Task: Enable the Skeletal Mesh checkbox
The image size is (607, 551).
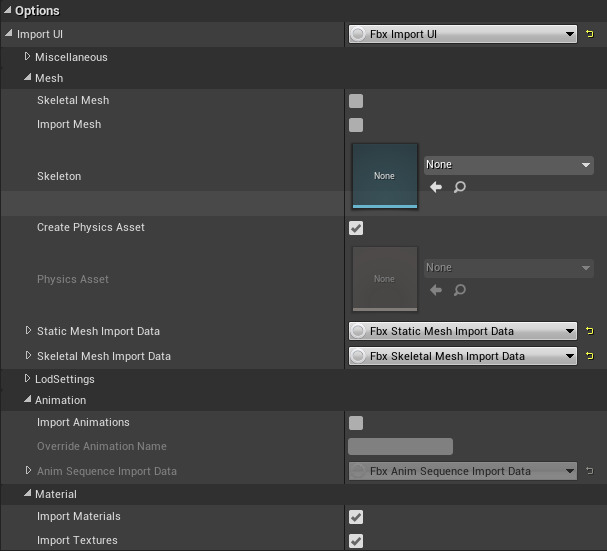Action: coord(356,101)
